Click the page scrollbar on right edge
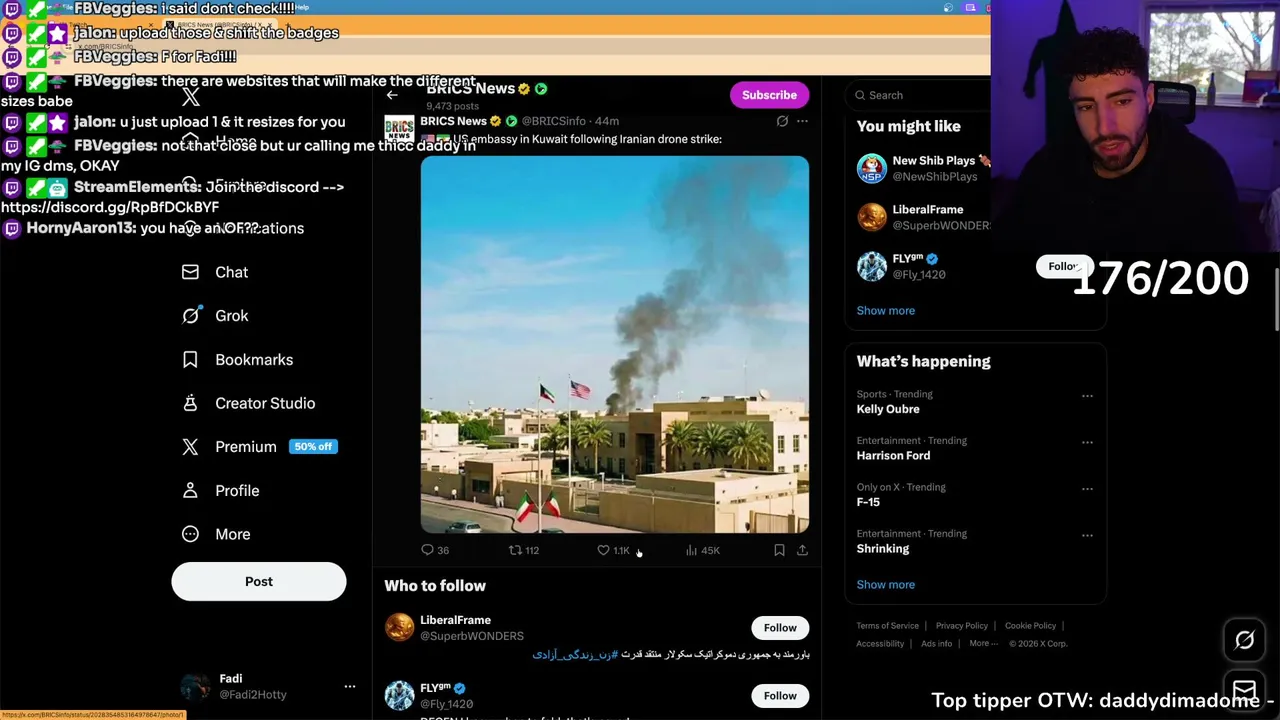1280x720 pixels. tap(1276, 298)
